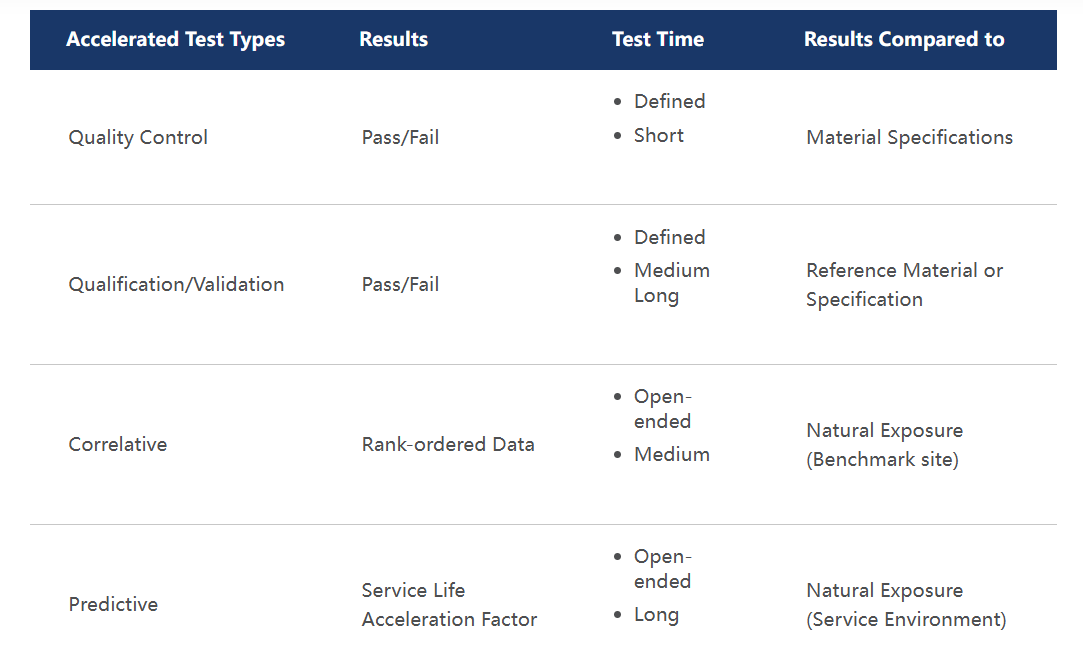The width and height of the screenshot is (1083, 669).
Task: Click Reference Material or Specification text
Action: click(905, 284)
